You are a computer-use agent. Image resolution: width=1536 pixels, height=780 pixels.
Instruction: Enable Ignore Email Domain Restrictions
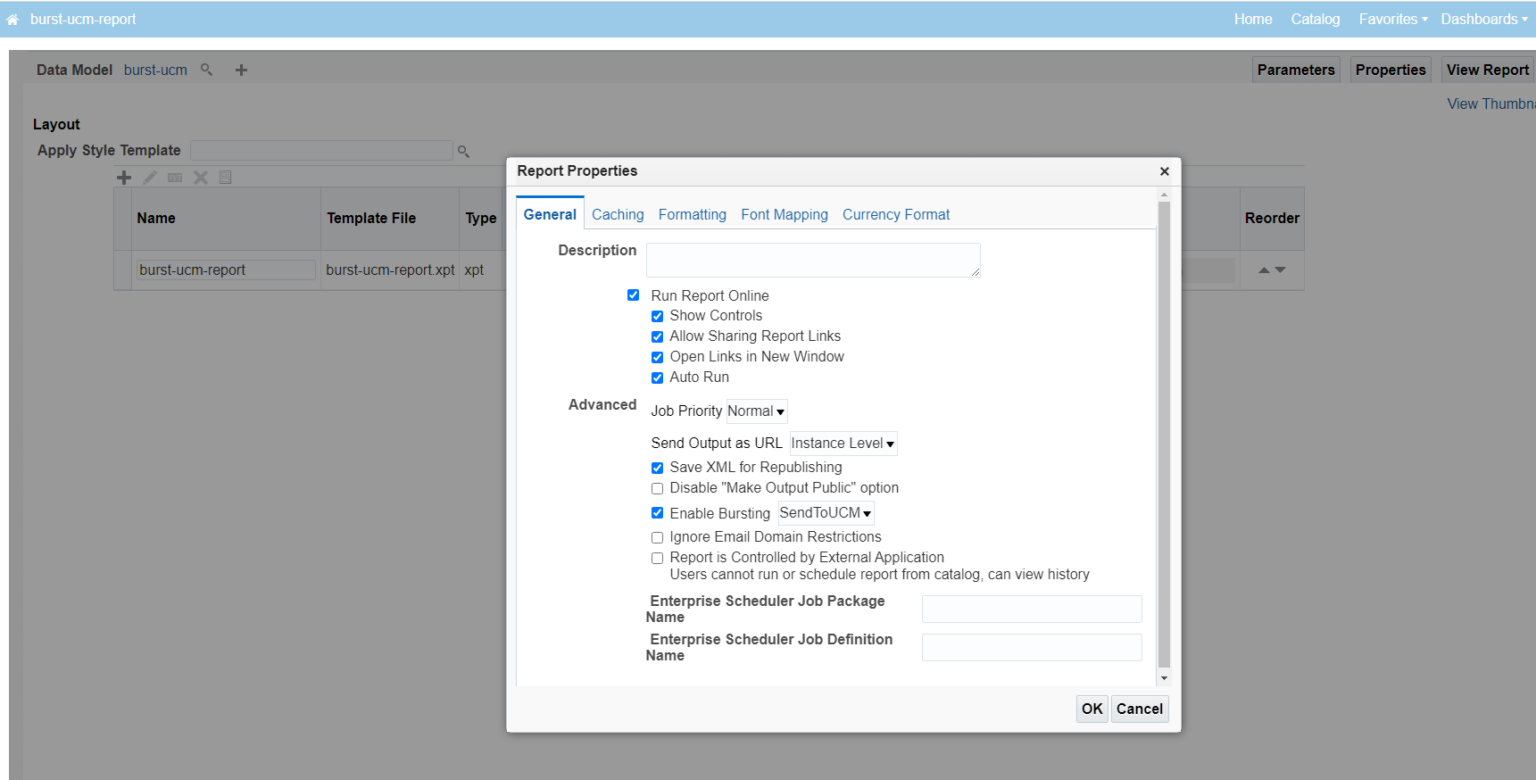click(657, 537)
